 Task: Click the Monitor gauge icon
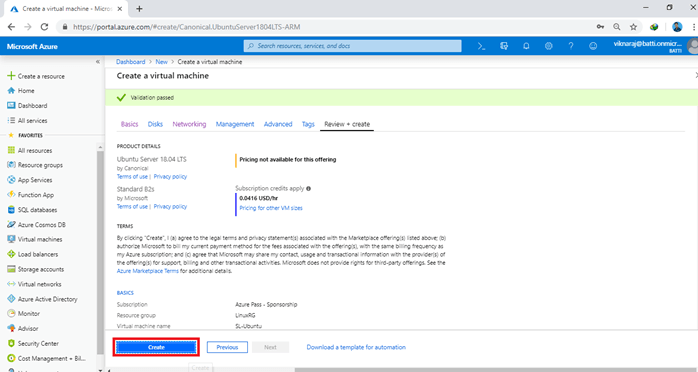[11, 313]
